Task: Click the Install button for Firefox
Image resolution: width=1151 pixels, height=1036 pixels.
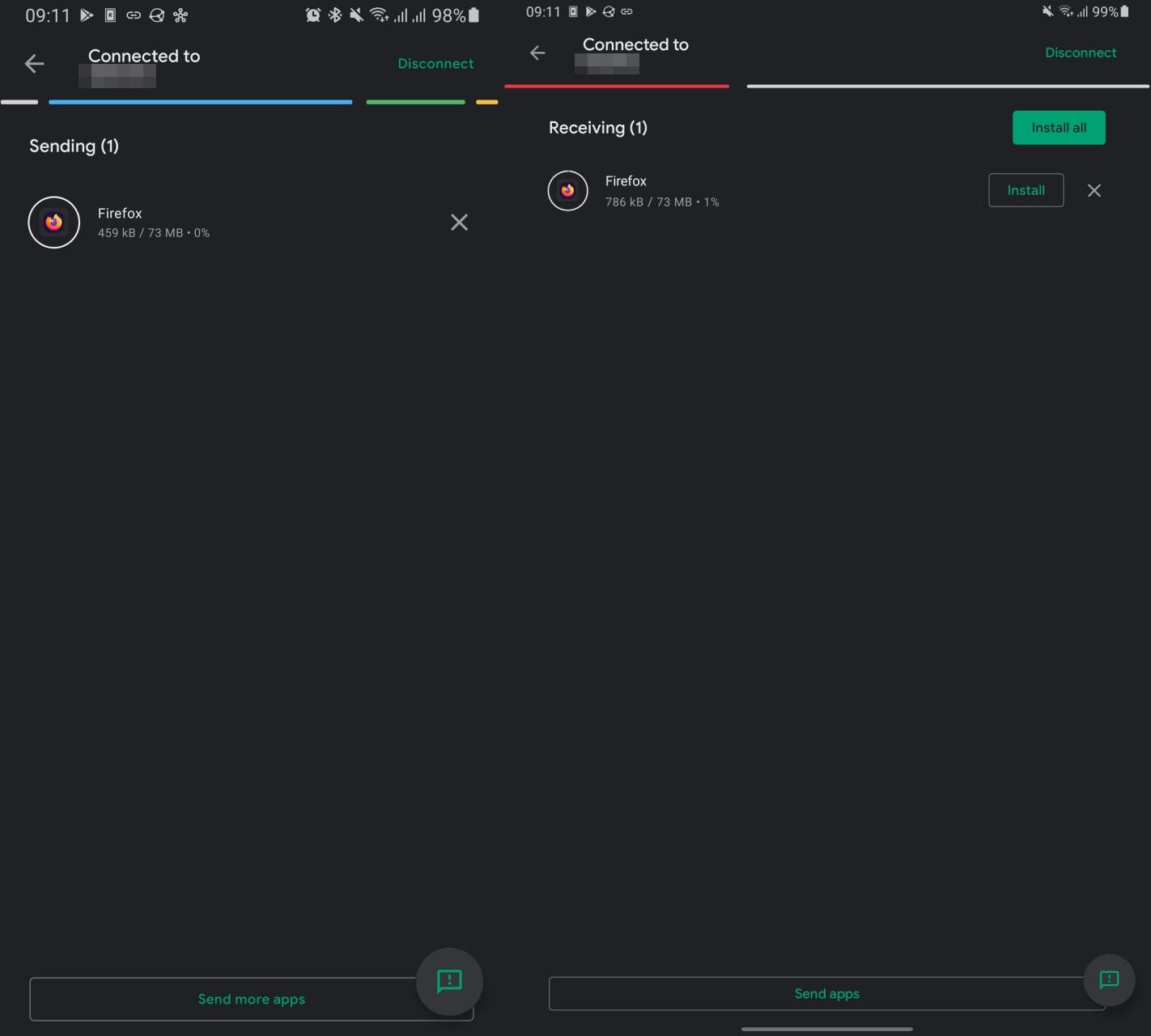Action: coord(1026,191)
